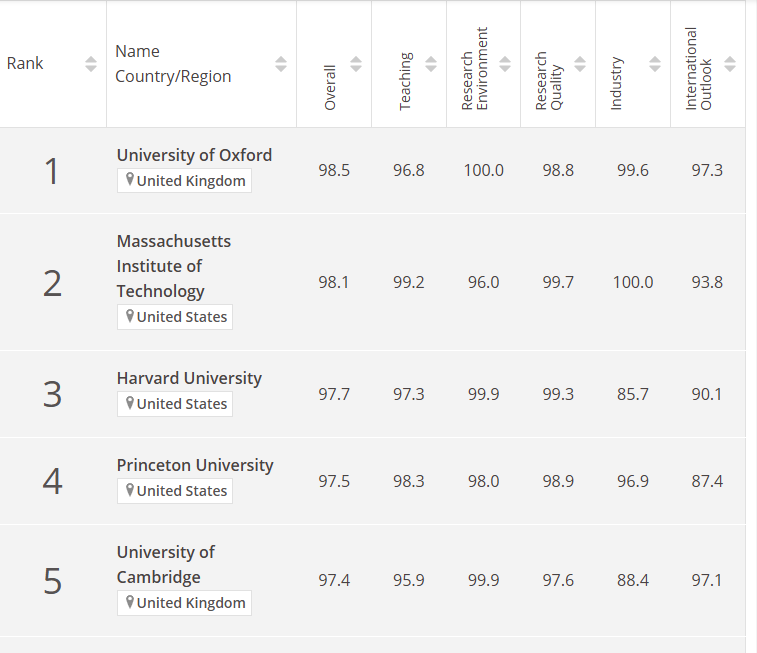757x653 pixels.
Task: Open University of Oxford link
Action: (x=195, y=155)
